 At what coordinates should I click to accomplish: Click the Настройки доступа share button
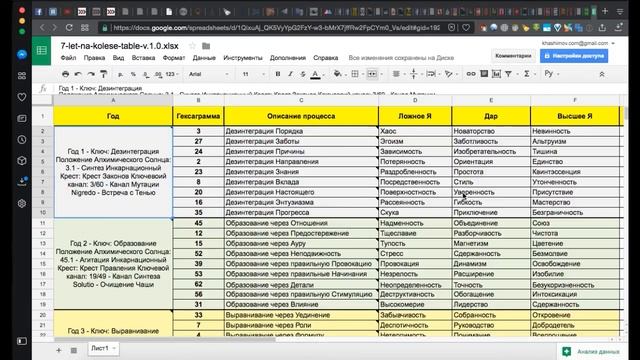click(x=574, y=56)
